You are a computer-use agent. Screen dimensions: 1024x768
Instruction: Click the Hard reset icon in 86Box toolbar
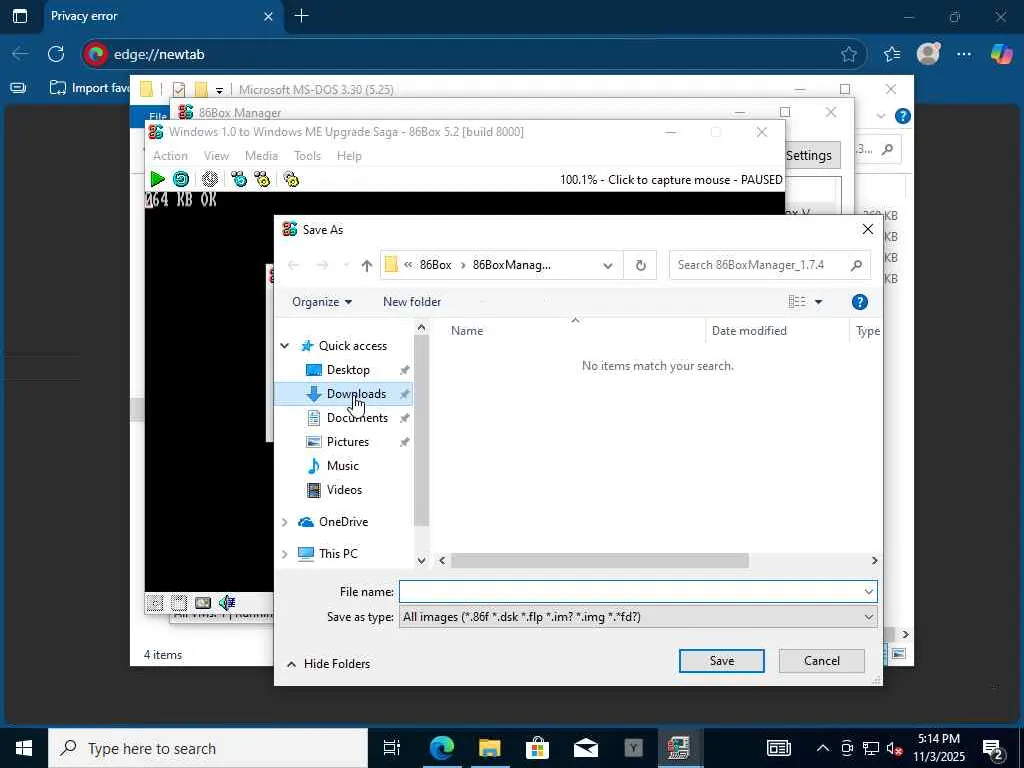[181, 179]
